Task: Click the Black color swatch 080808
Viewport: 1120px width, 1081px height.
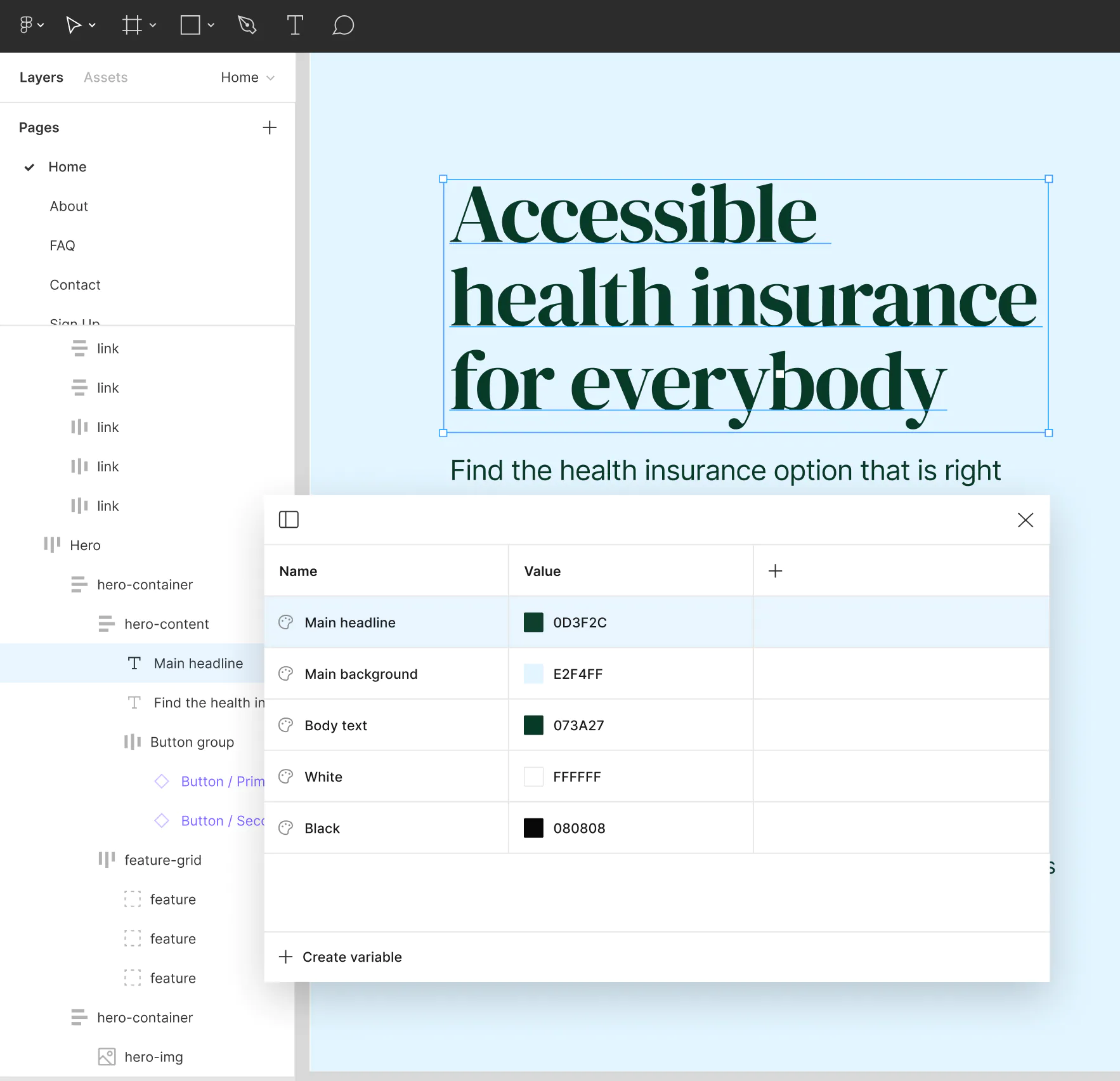Action: [x=533, y=828]
